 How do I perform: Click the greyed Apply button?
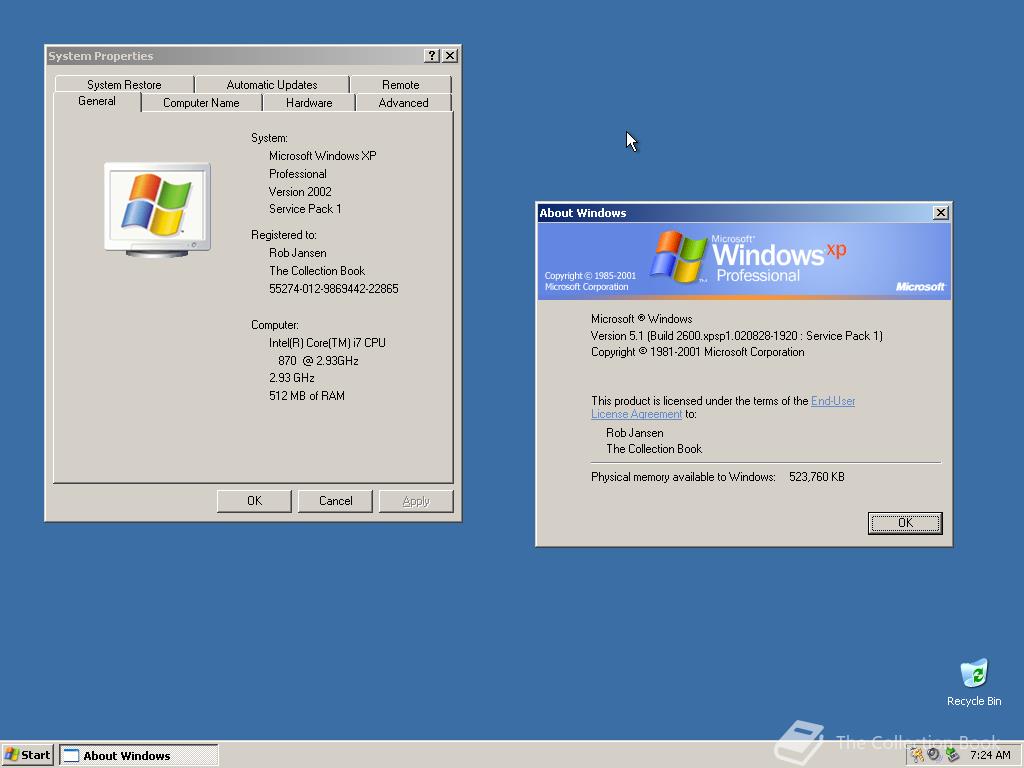(416, 501)
